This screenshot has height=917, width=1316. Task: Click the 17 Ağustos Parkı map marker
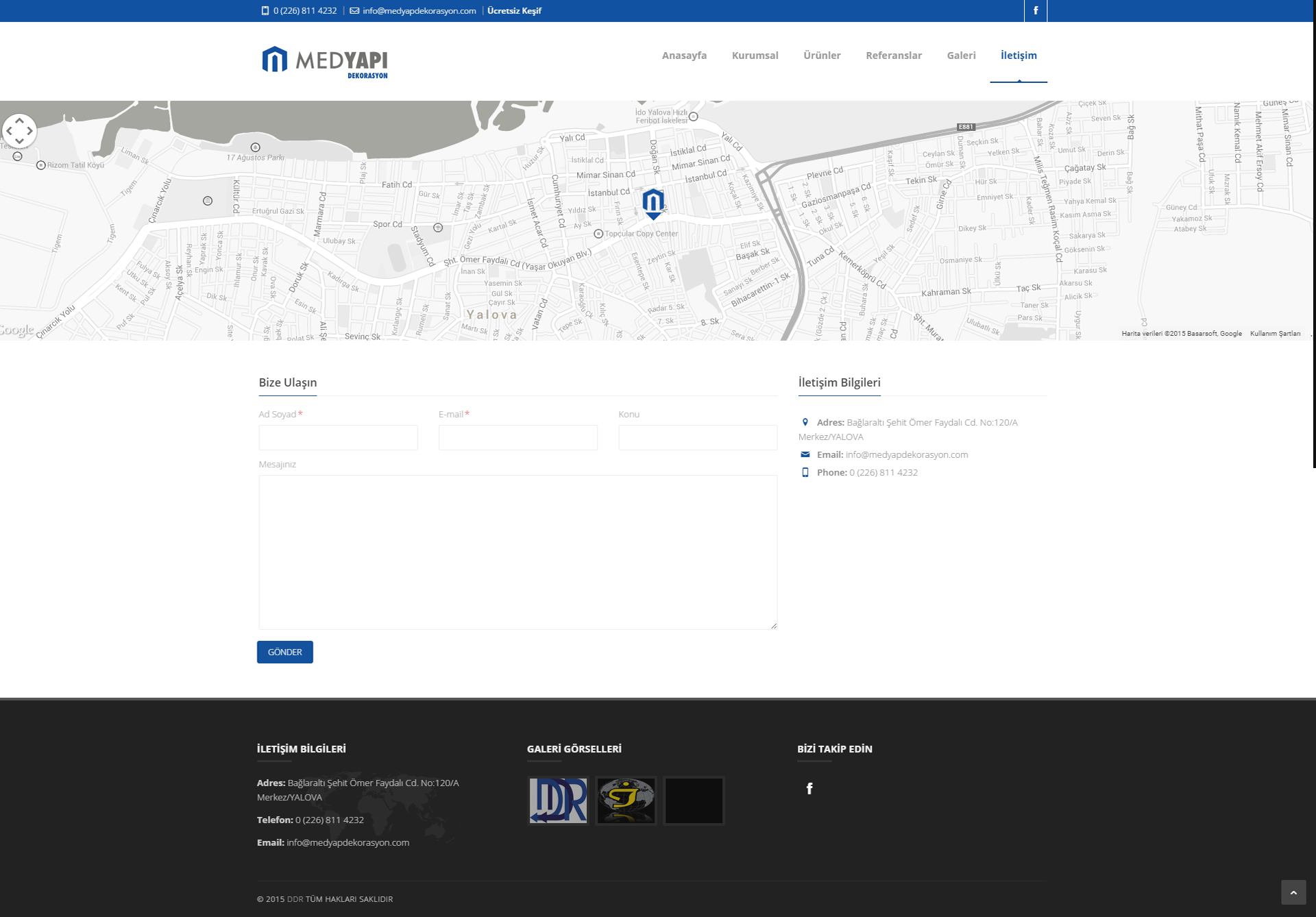pos(255,147)
